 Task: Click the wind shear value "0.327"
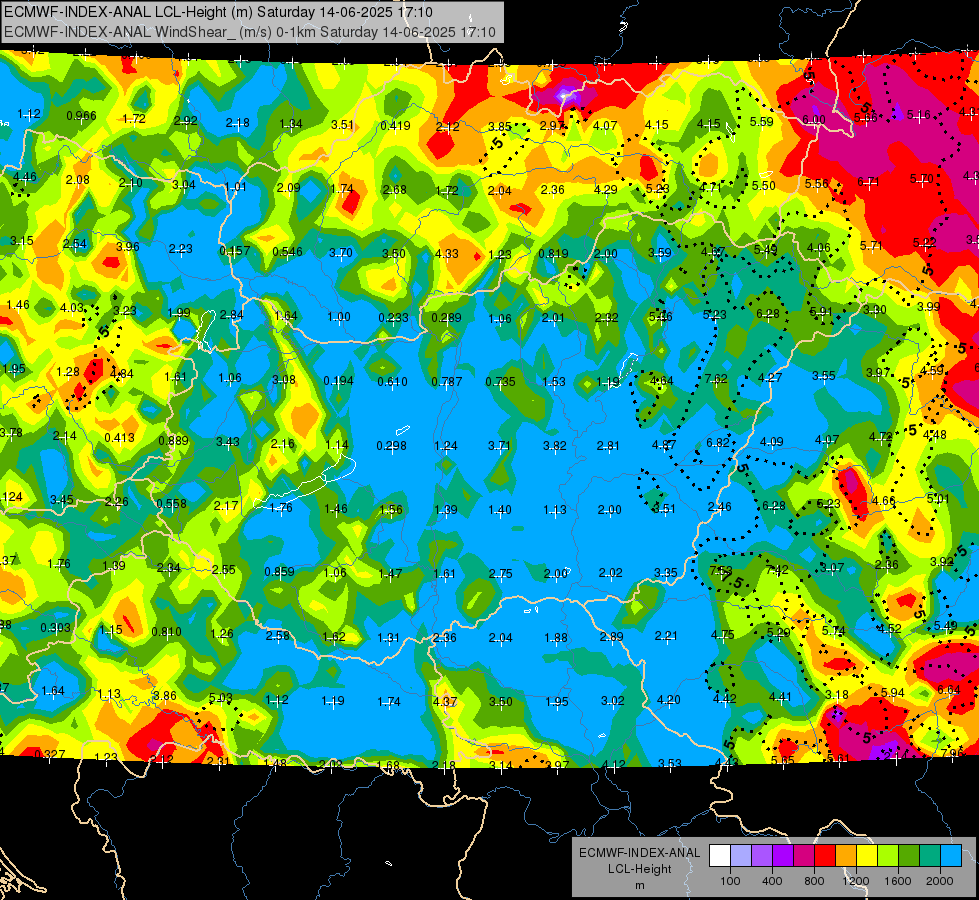coord(50,754)
